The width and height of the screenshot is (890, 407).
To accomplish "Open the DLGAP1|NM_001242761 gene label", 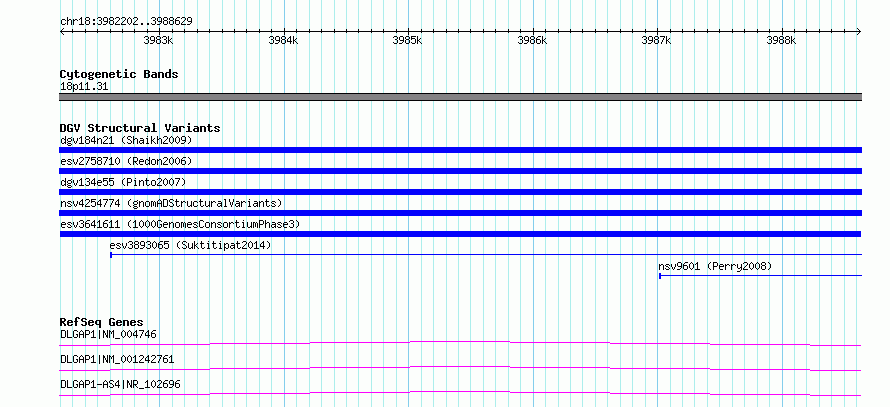I will tap(117, 359).
